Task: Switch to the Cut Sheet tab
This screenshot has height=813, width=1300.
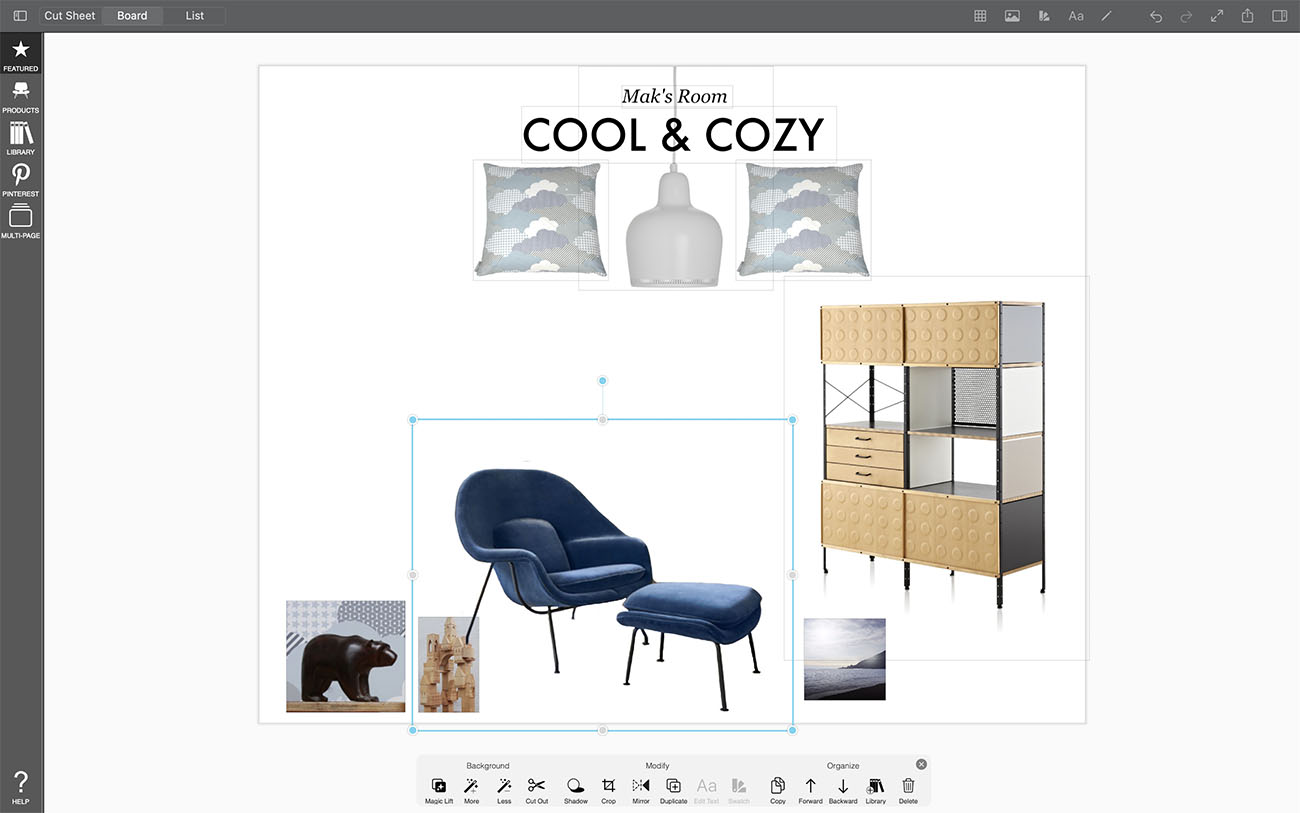Action: (70, 16)
